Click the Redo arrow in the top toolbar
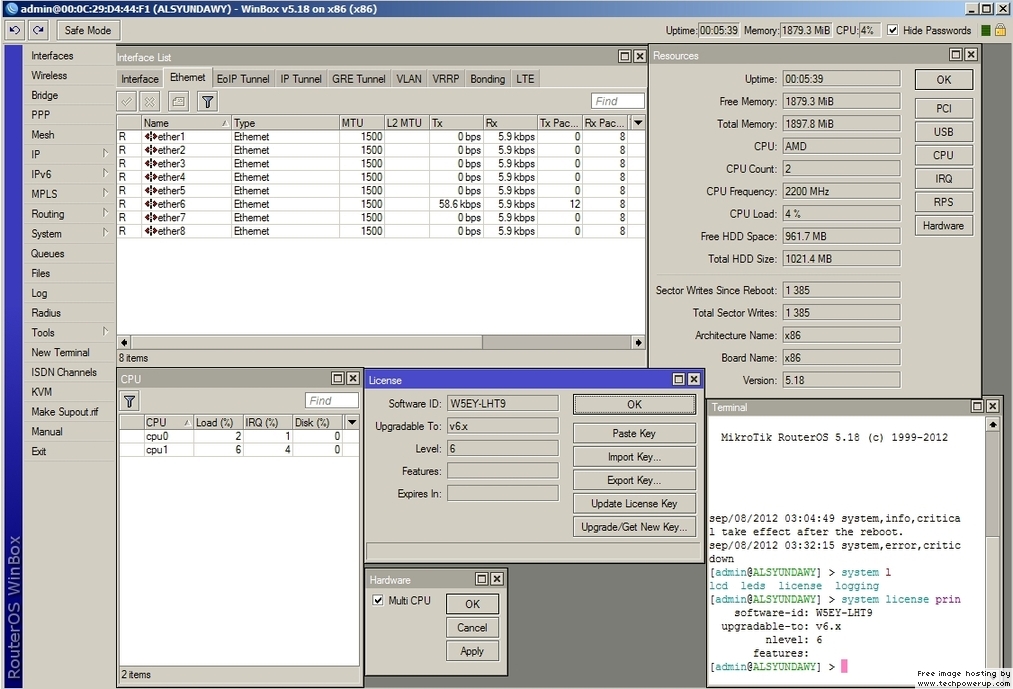1013x689 pixels. [x=38, y=30]
